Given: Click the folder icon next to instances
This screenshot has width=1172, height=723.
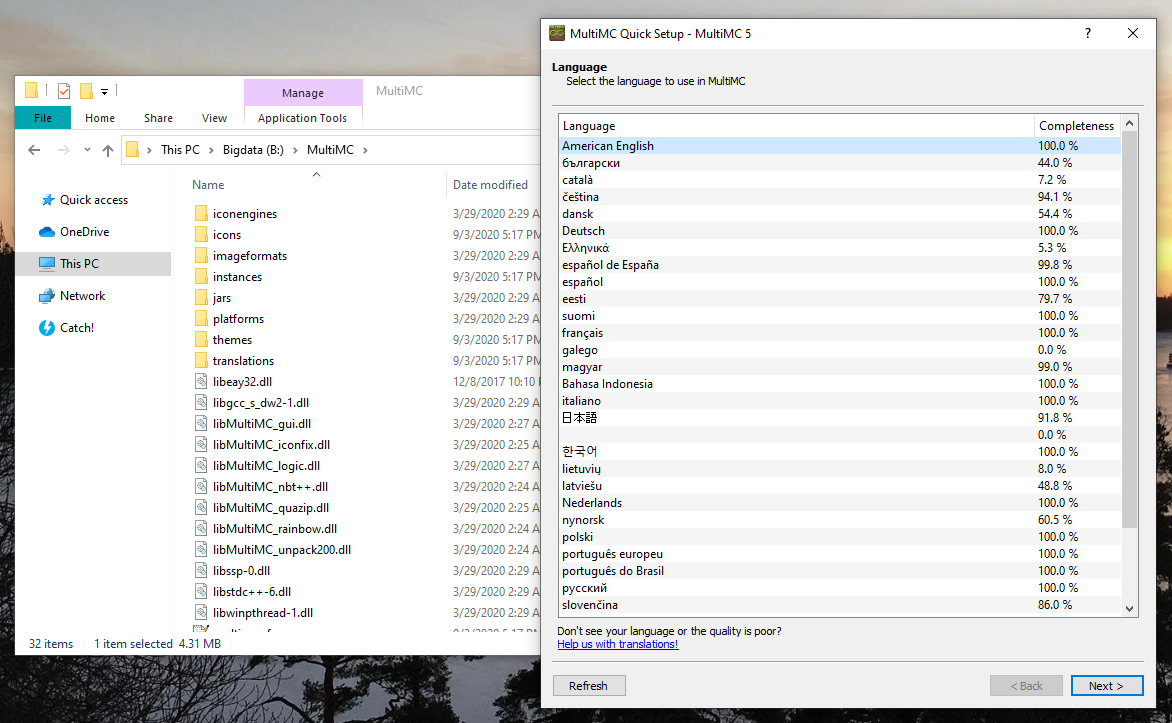Looking at the screenshot, I should pos(201,276).
